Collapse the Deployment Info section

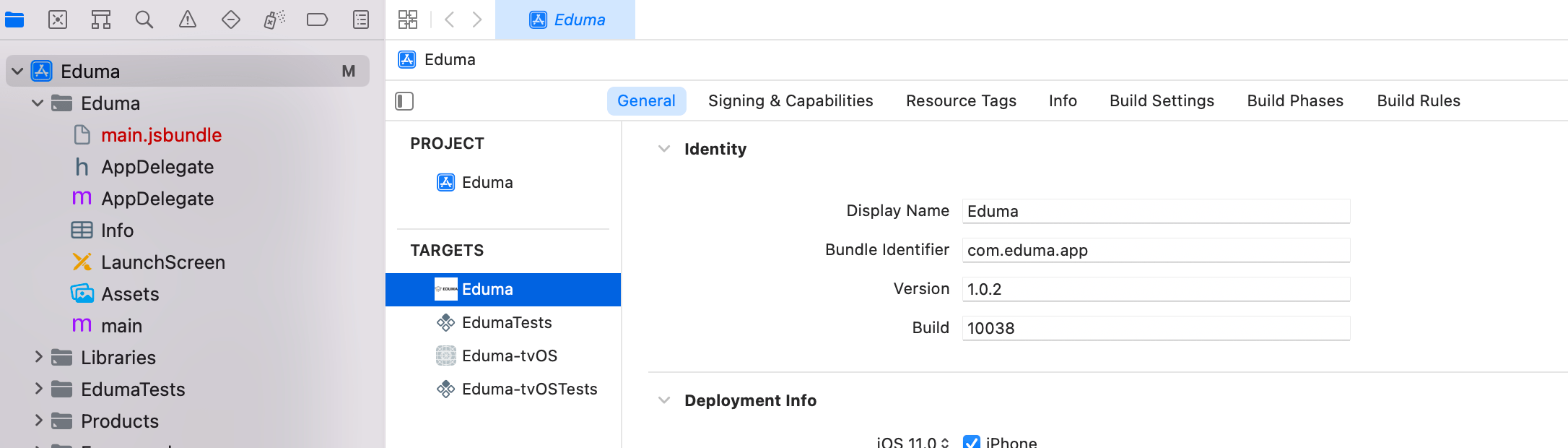pos(664,400)
